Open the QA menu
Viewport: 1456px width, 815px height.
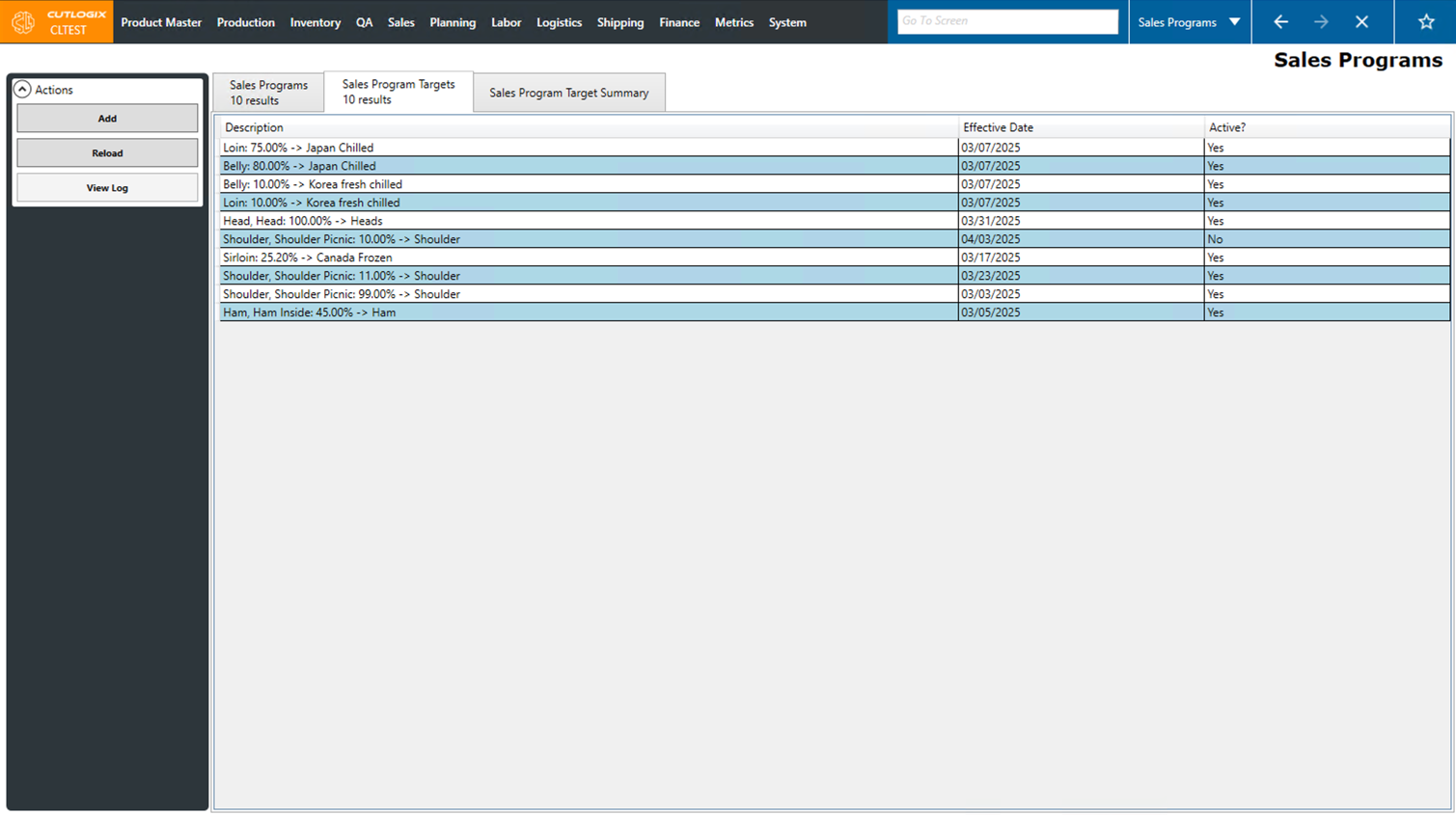click(x=364, y=22)
